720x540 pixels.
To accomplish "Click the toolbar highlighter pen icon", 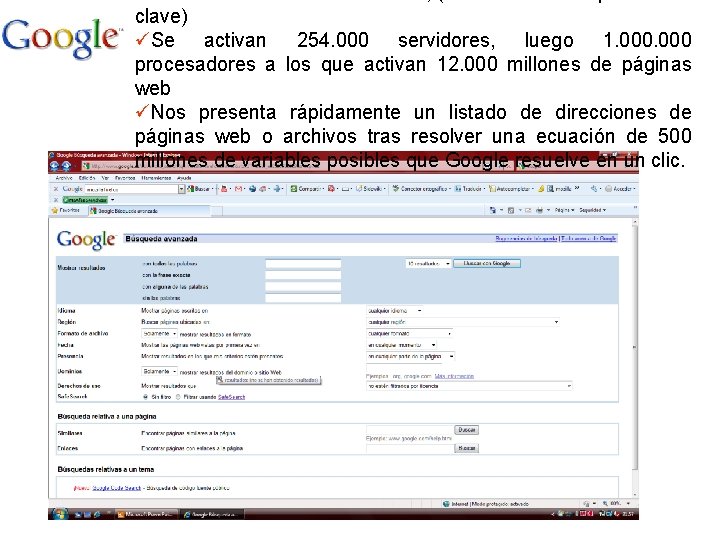I will coord(541,189).
